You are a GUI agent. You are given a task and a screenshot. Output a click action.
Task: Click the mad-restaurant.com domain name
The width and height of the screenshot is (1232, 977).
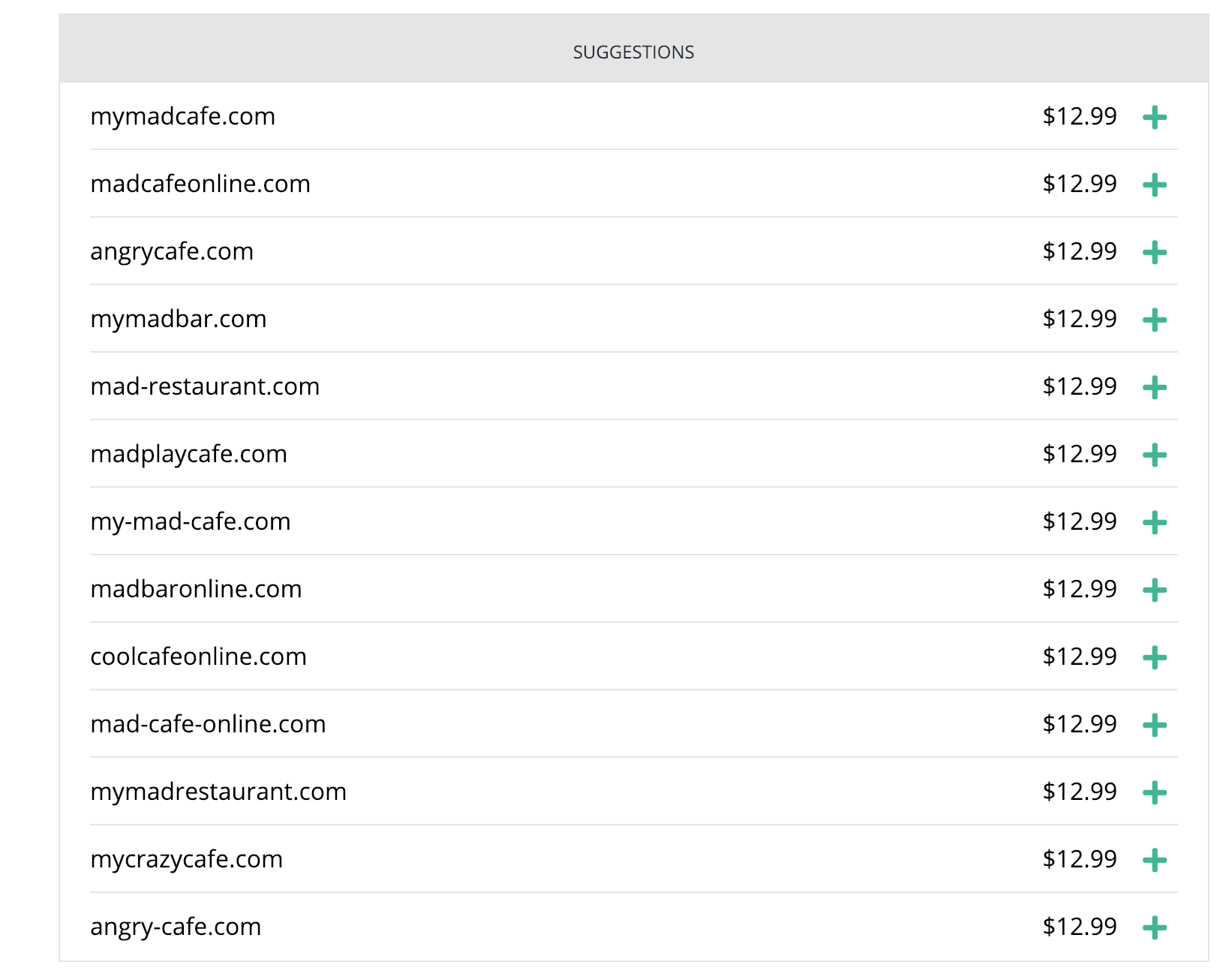205,386
